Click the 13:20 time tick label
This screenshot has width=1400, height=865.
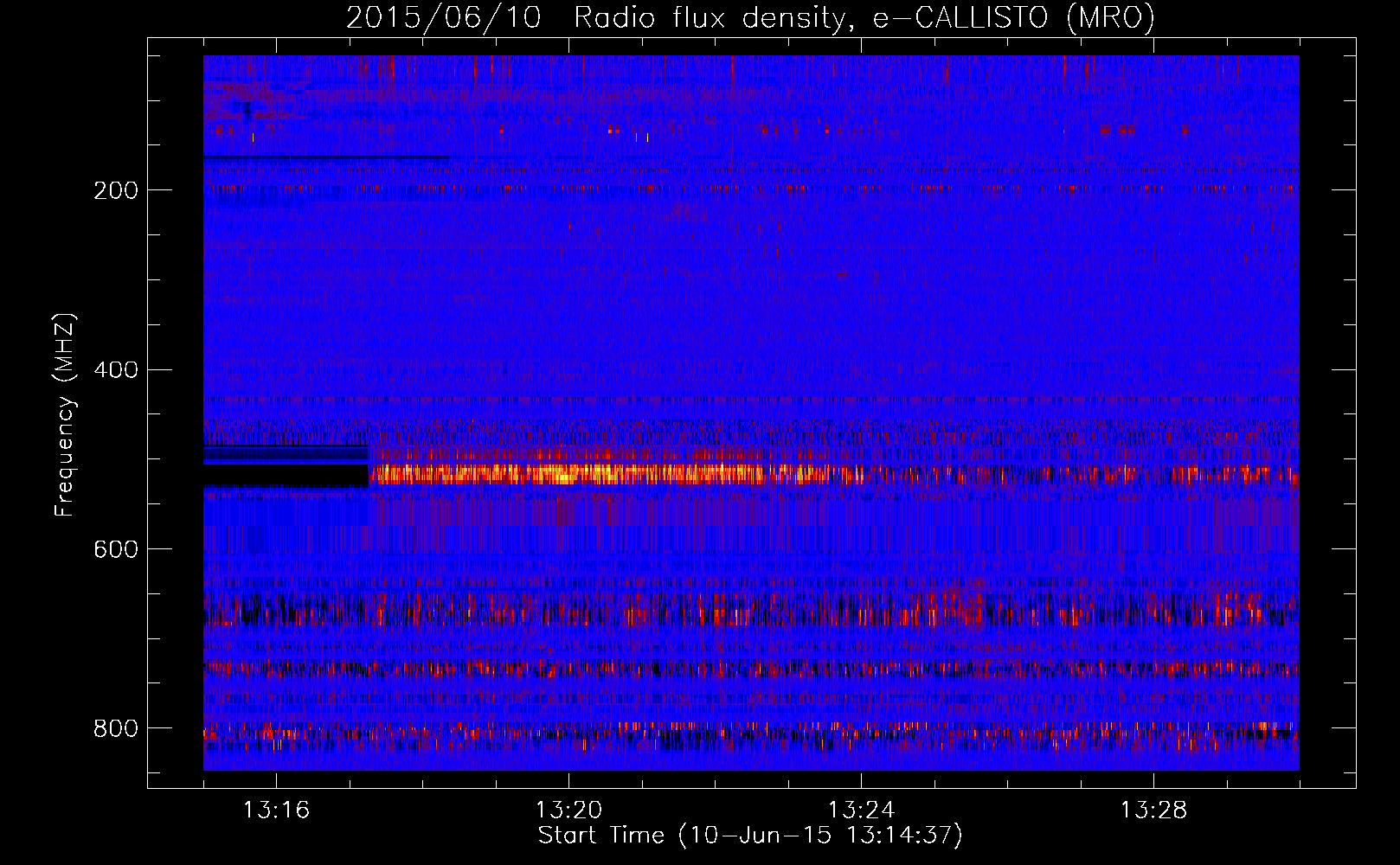pos(568,810)
